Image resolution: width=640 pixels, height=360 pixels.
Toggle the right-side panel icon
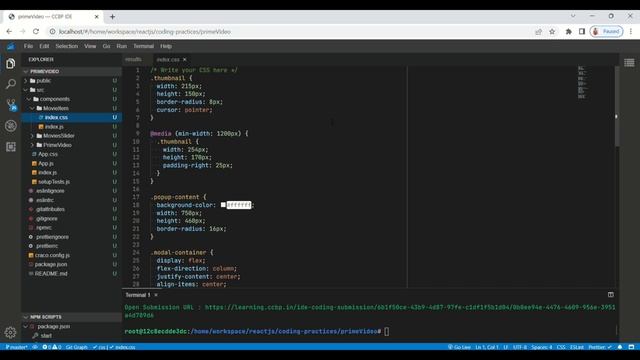(629, 62)
